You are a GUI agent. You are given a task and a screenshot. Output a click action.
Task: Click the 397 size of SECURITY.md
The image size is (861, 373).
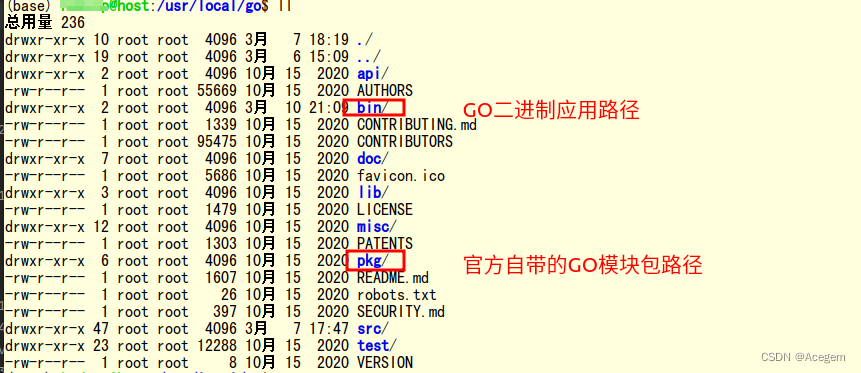(x=225, y=312)
